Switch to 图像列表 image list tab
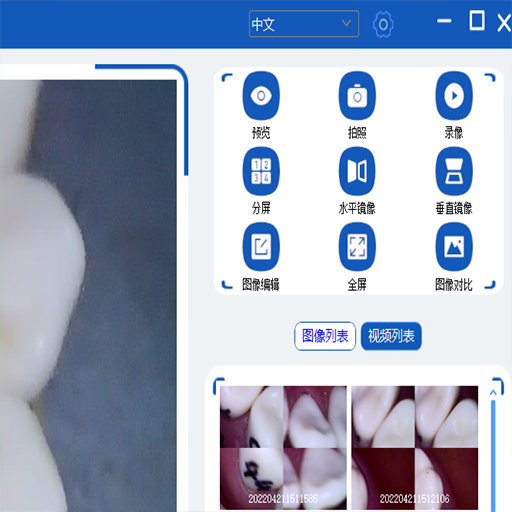512x512 pixels. coord(325,336)
